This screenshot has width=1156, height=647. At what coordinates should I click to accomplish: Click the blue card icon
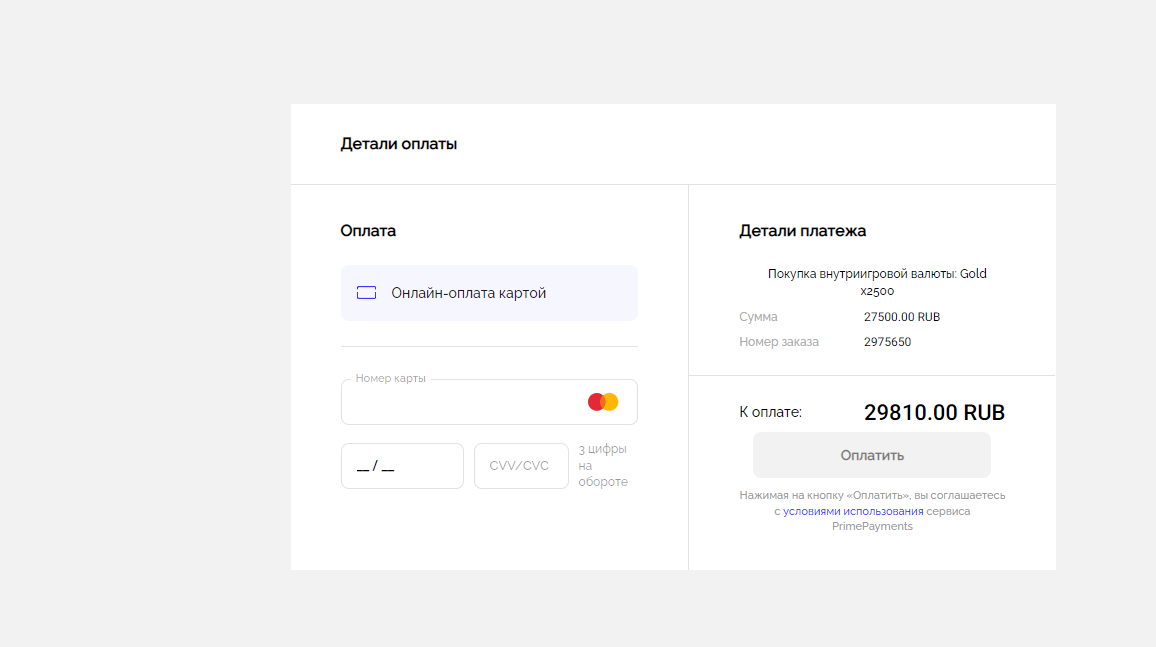(366, 293)
